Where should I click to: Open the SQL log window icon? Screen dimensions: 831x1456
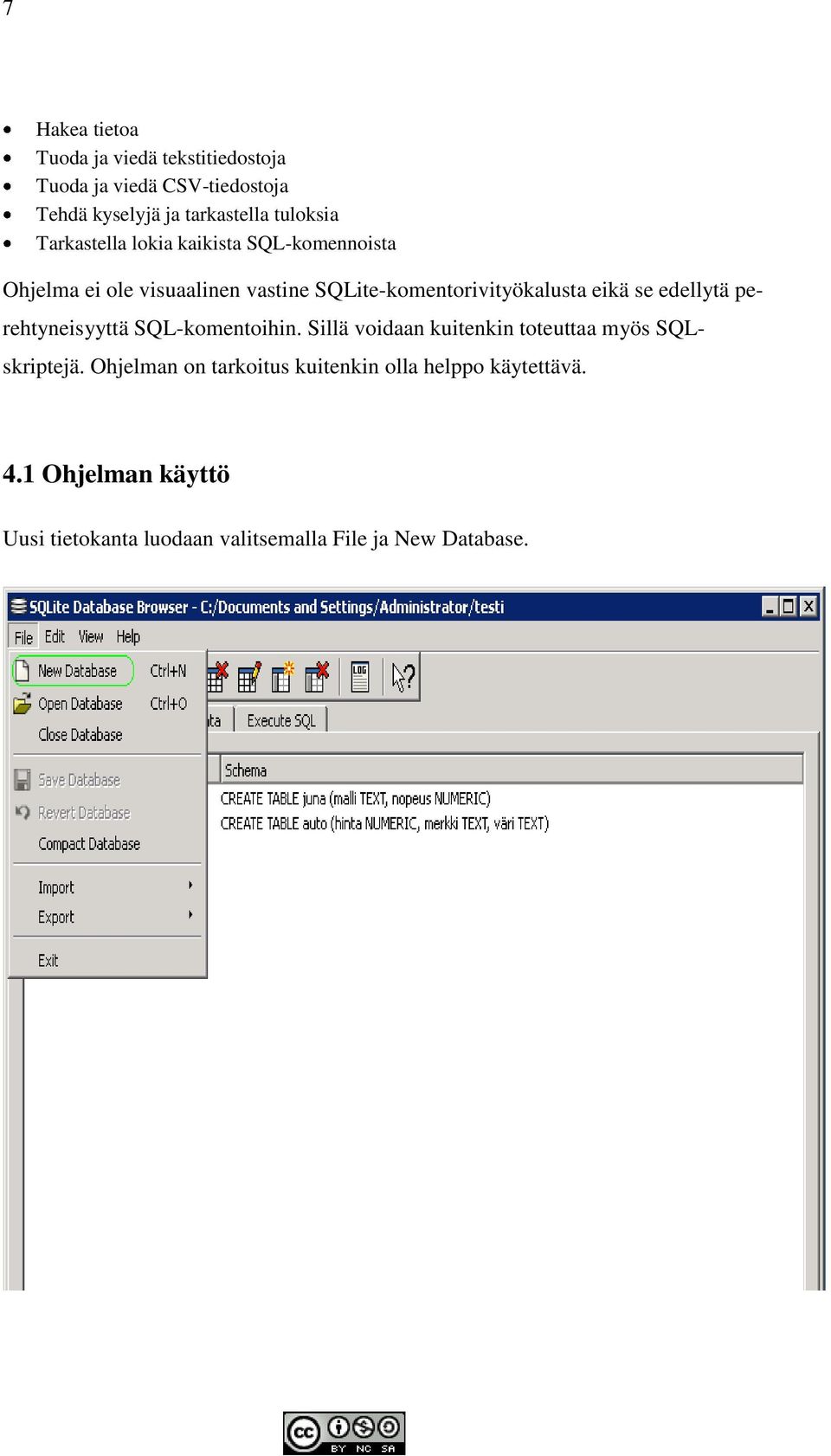[x=360, y=677]
